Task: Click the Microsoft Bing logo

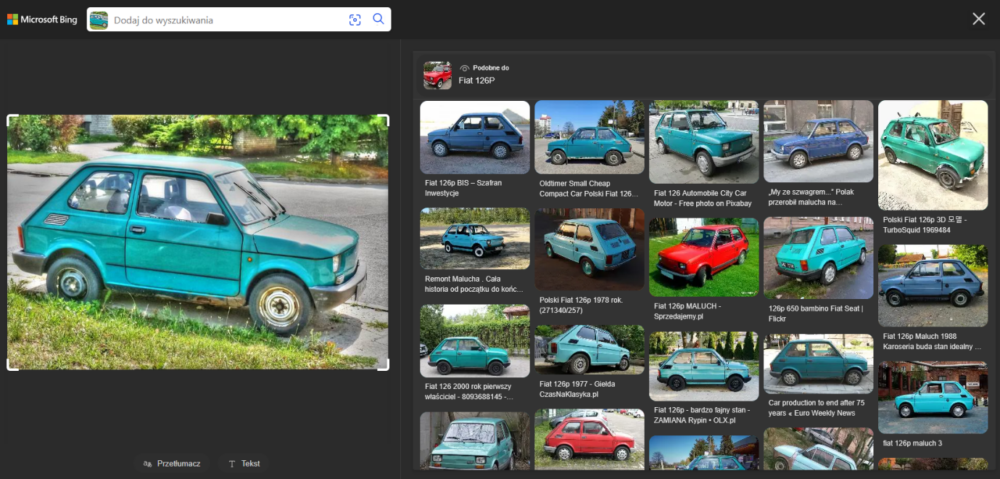Action: 42,19
